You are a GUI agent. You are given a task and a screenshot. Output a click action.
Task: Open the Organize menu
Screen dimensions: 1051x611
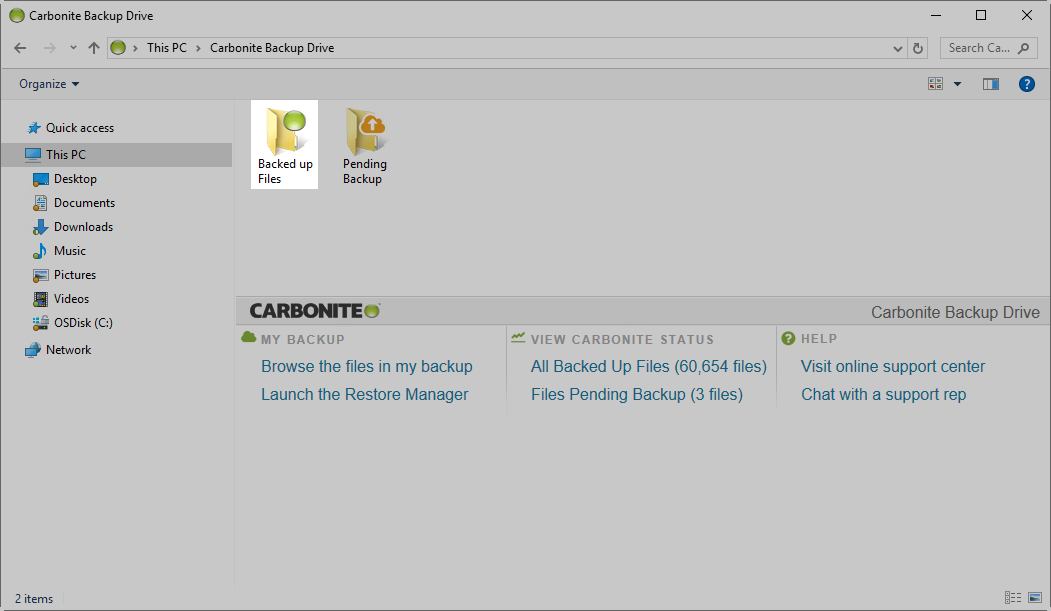[49, 84]
